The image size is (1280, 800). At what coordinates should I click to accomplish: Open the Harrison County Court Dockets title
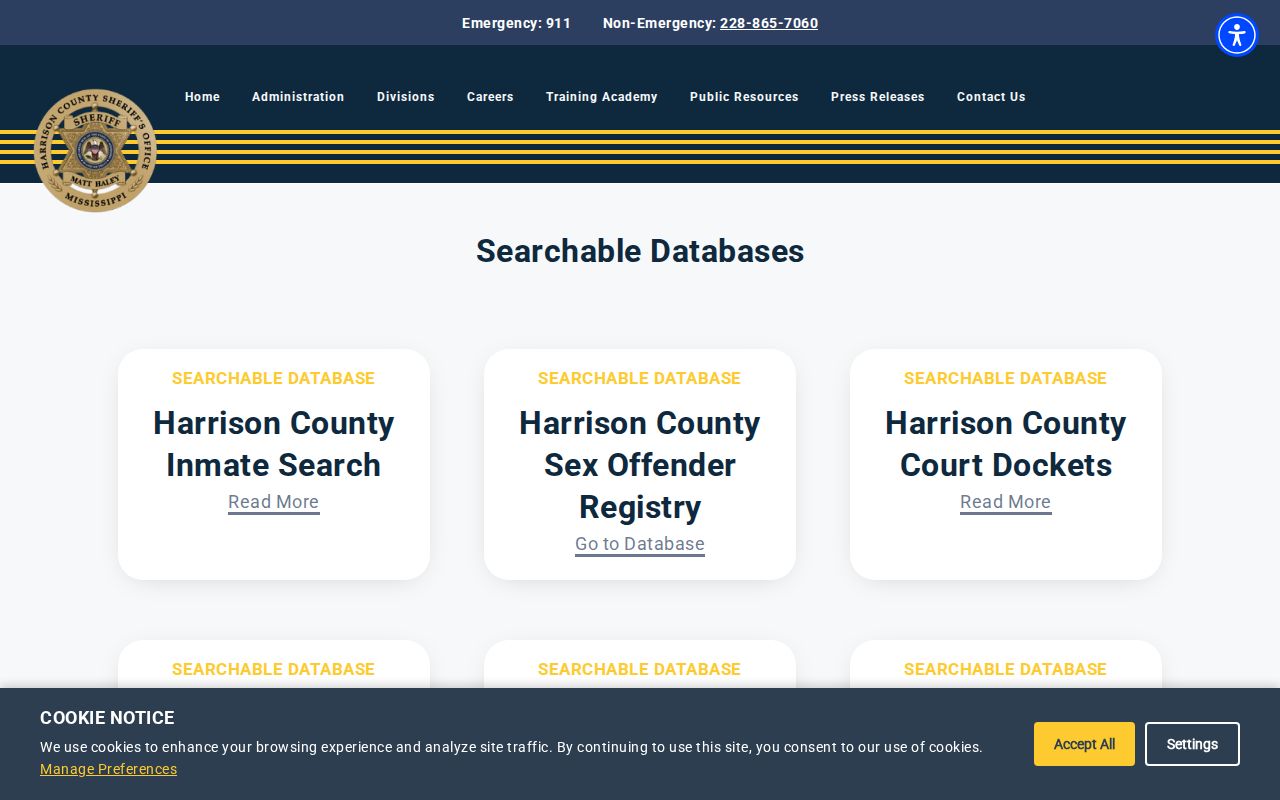point(1005,444)
